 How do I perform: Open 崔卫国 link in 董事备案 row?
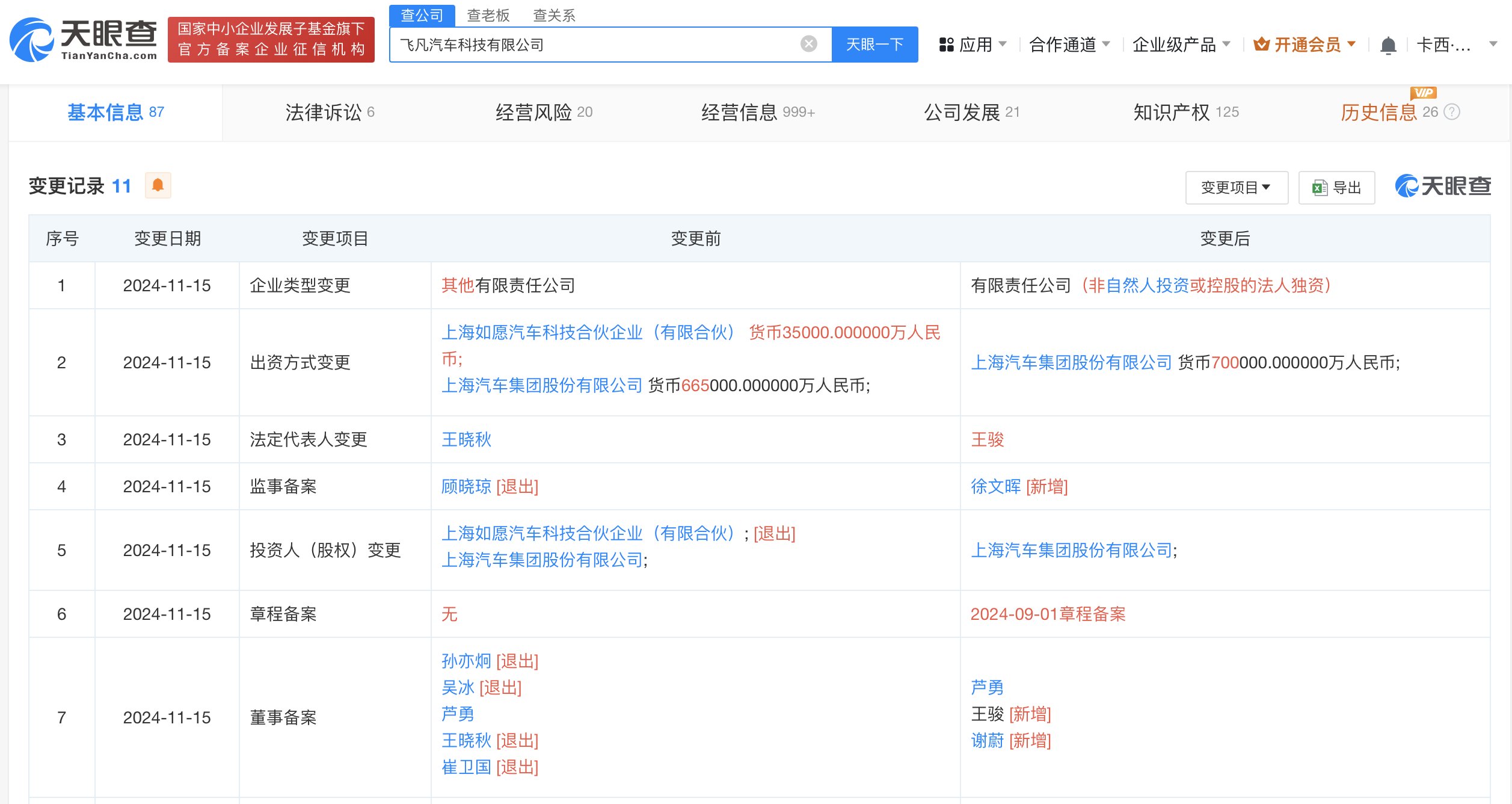click(467, 767)
